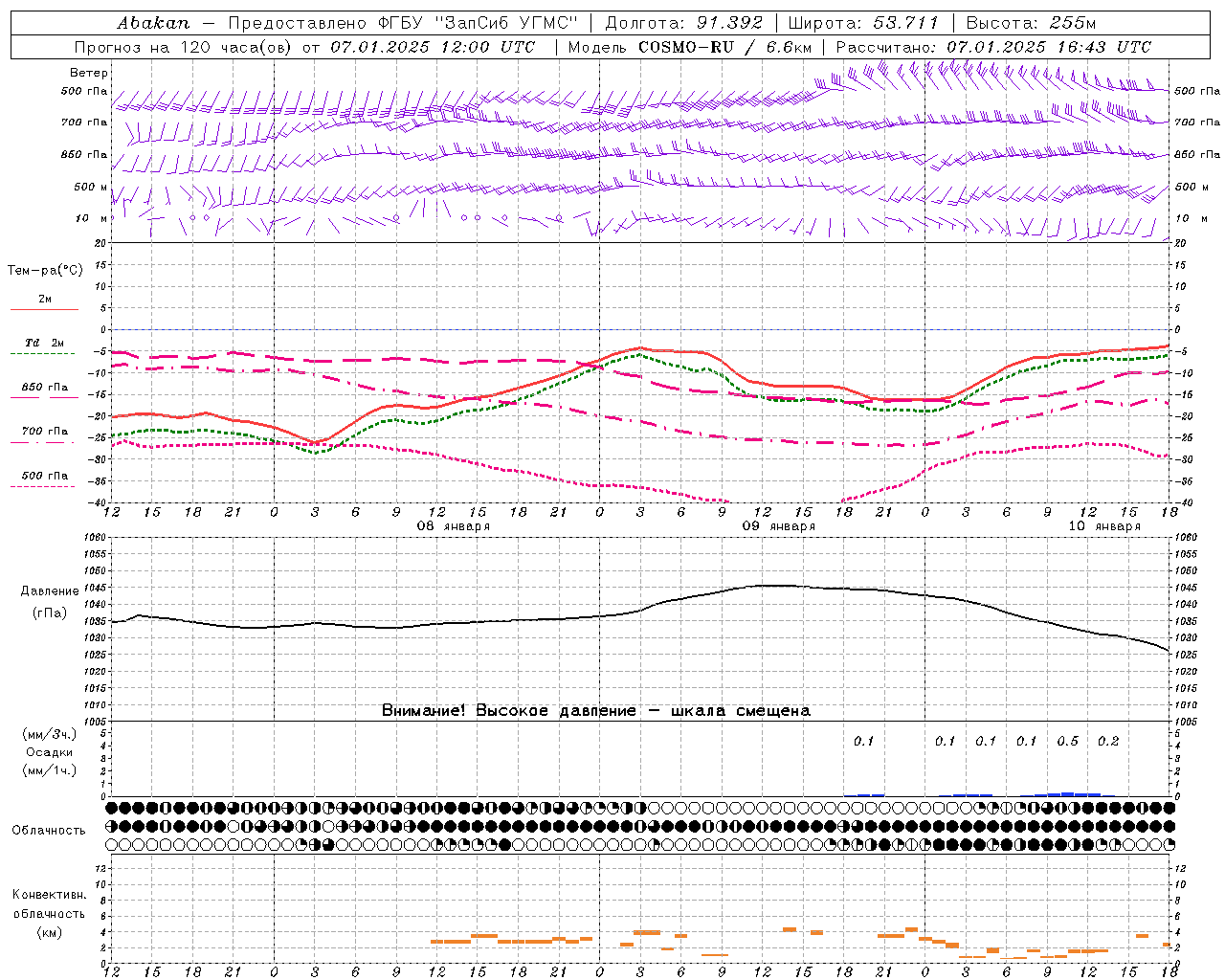Select the "(мм/3ч.)" precipitation unit label

[x=49, y=734]
